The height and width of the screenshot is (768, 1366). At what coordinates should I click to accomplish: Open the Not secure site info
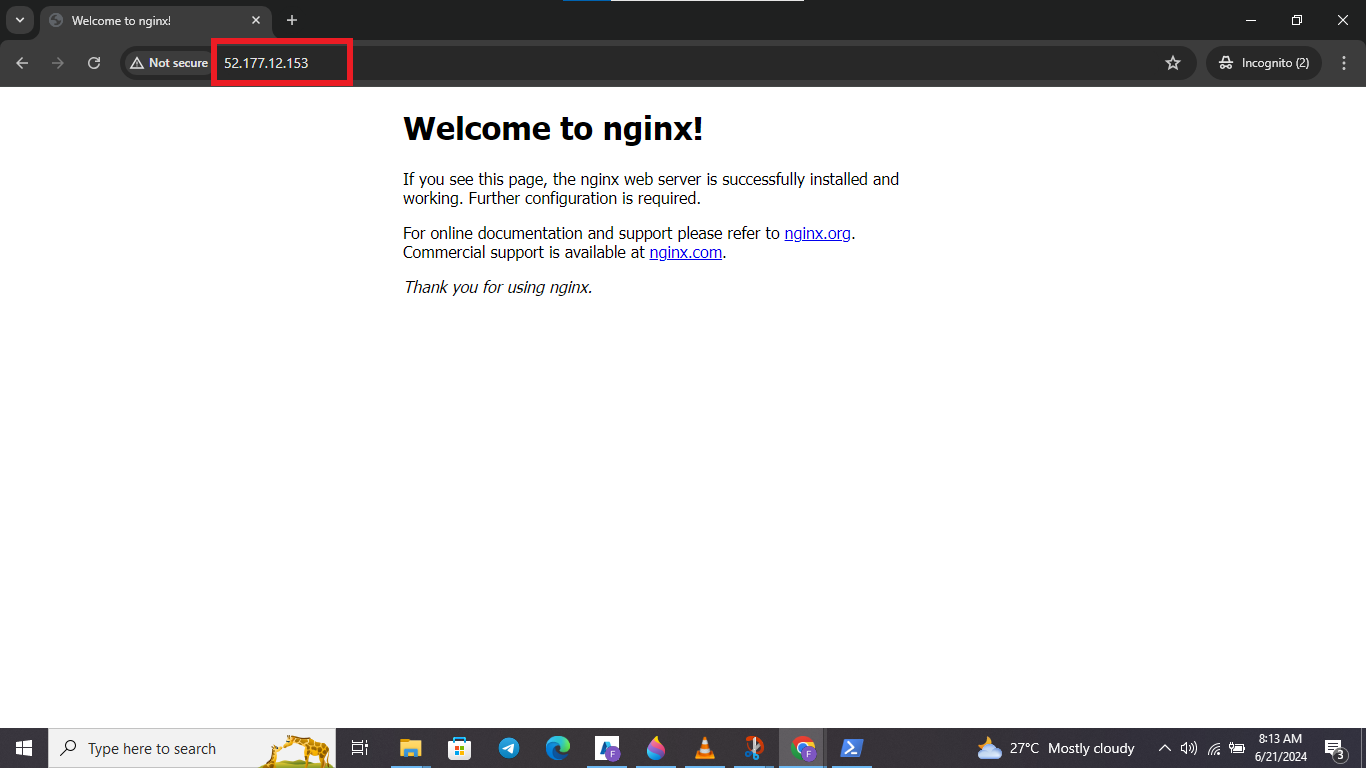[168, 63]
